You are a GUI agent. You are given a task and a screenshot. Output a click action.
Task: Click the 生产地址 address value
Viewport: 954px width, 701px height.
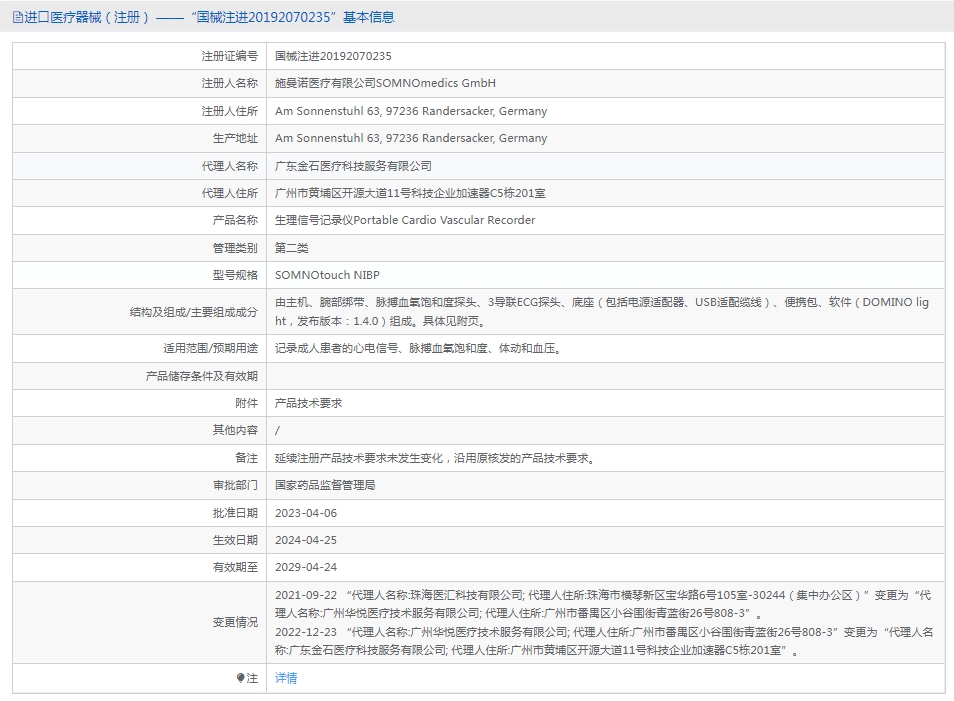point(411,138)
